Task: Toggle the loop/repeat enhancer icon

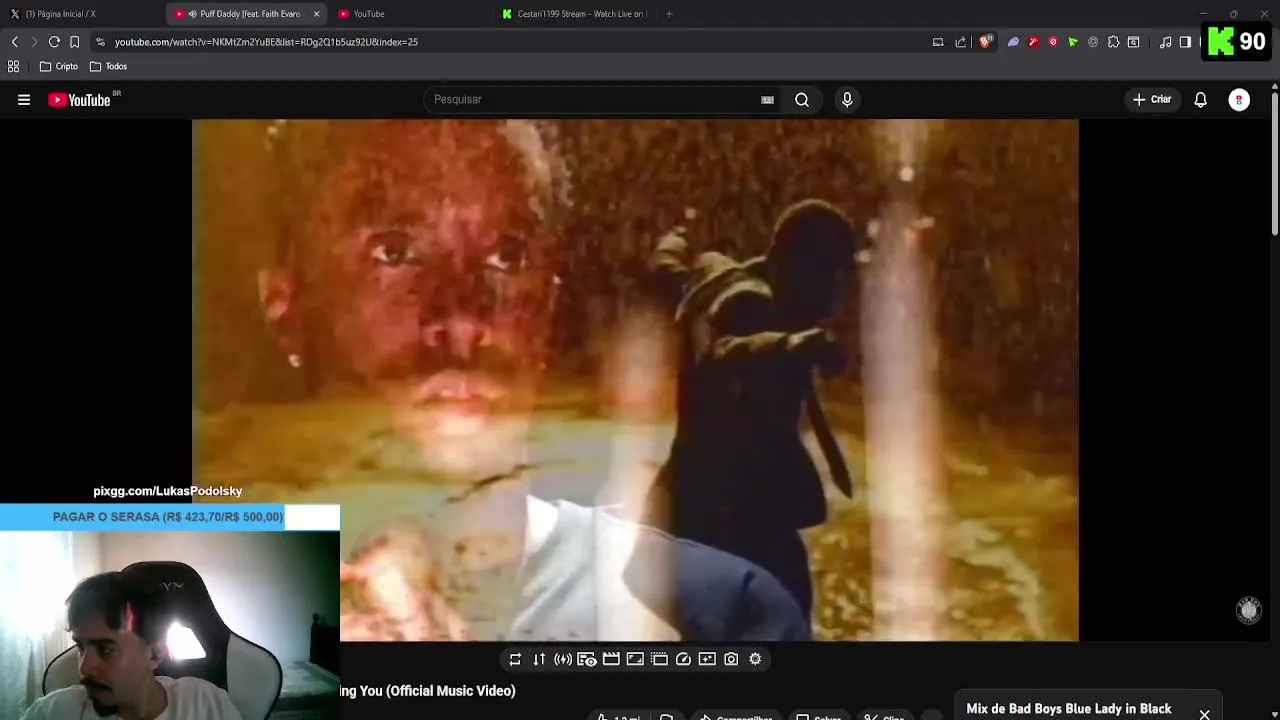Action: tap(515, 659)
